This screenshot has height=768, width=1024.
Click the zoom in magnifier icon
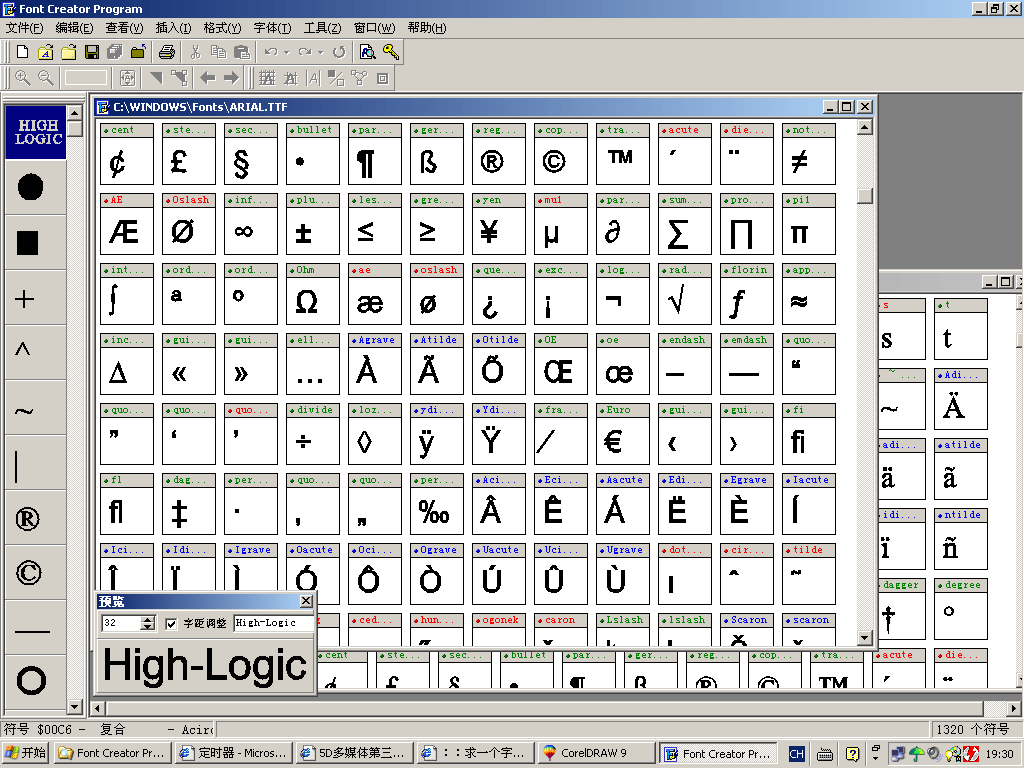[x=22, y=78]
